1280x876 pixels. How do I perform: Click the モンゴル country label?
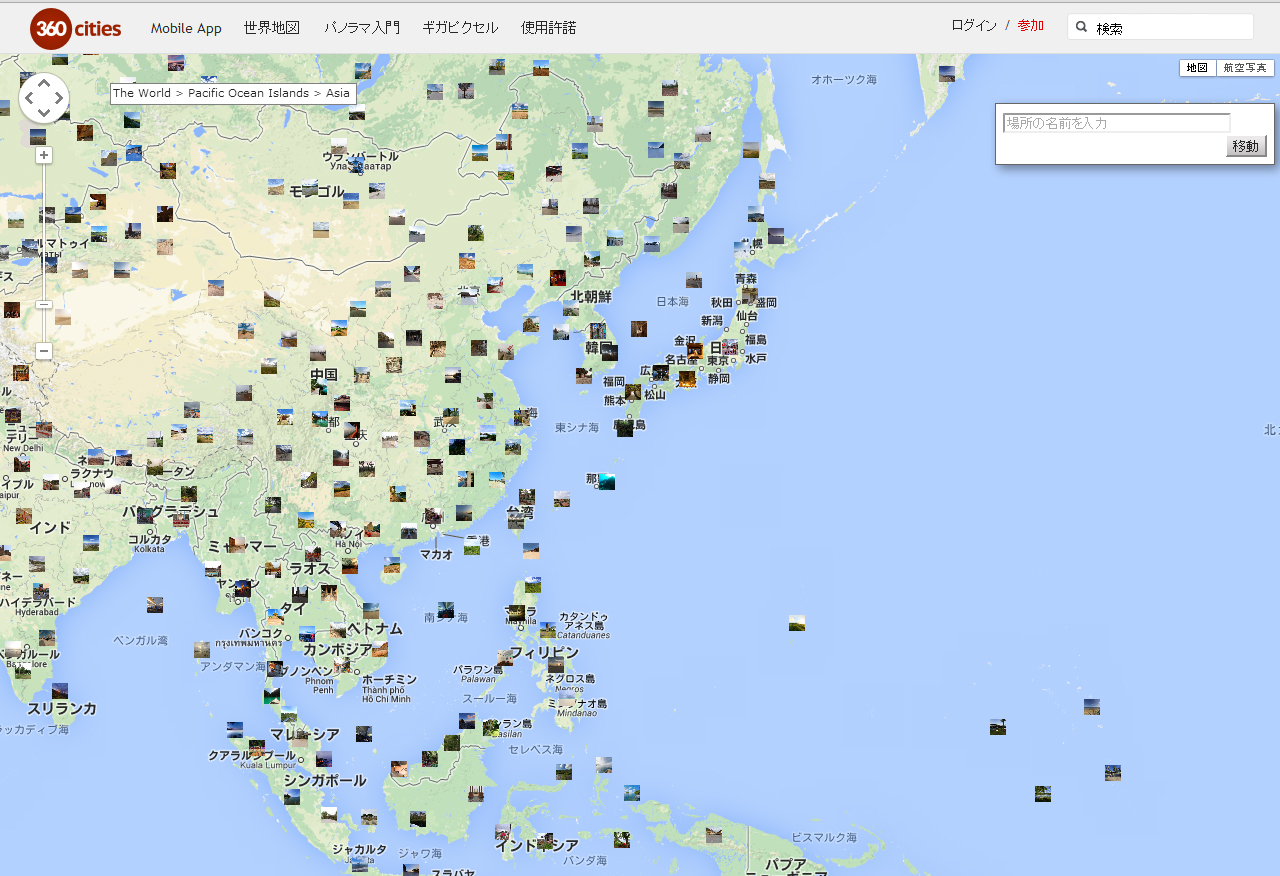click(317, 192)
